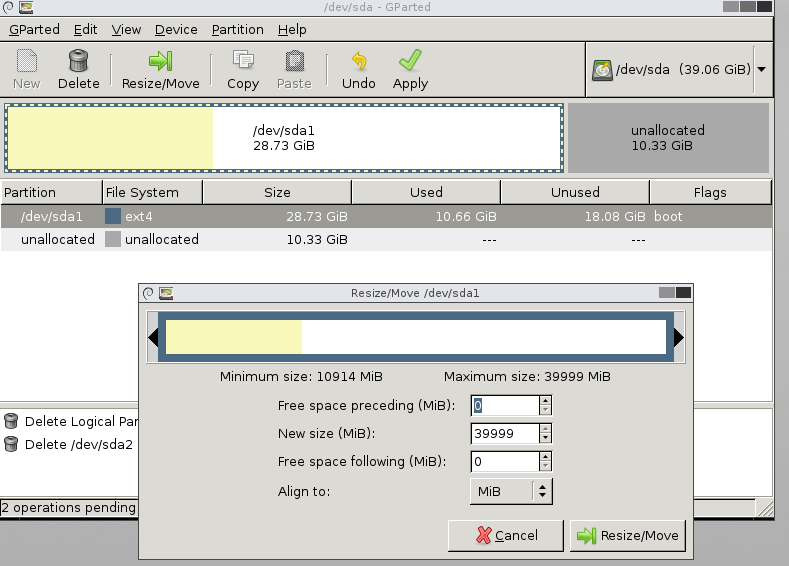
Task: Click the left arrow handle in resize bar
Action: point(153,337)
